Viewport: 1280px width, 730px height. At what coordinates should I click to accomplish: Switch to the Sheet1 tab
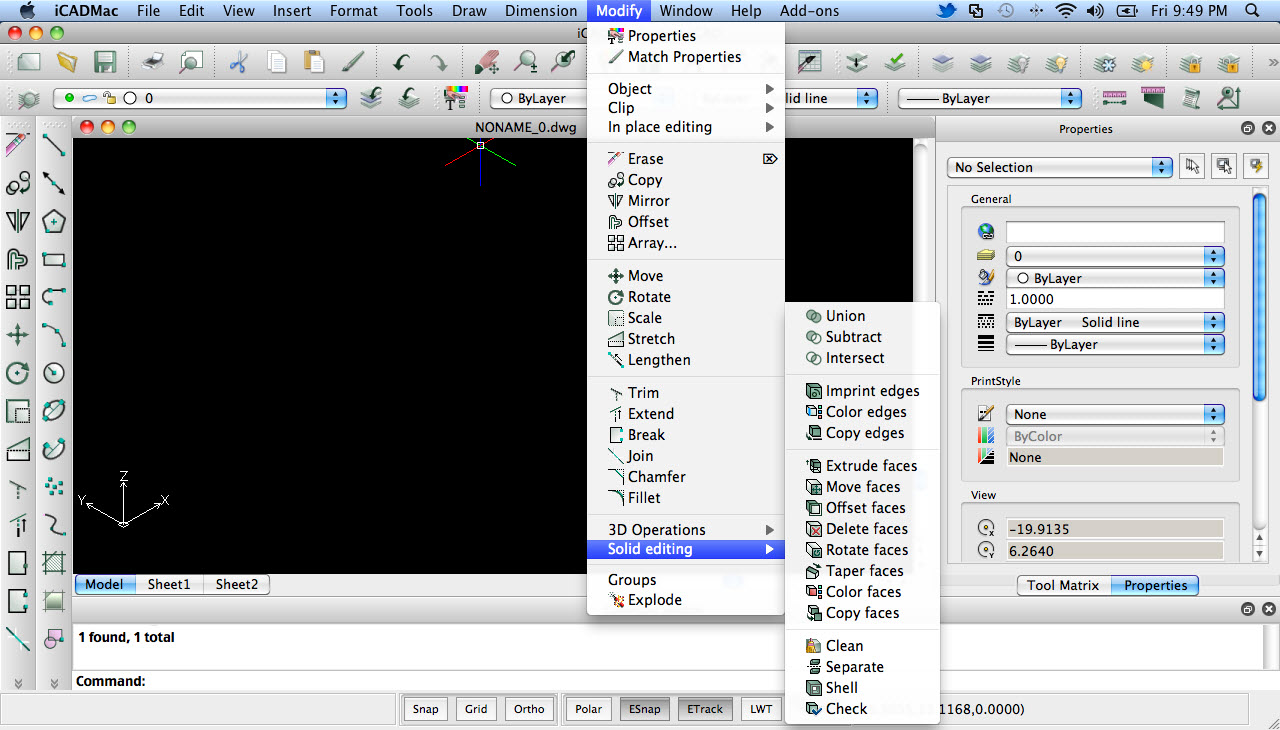point(168,584)
